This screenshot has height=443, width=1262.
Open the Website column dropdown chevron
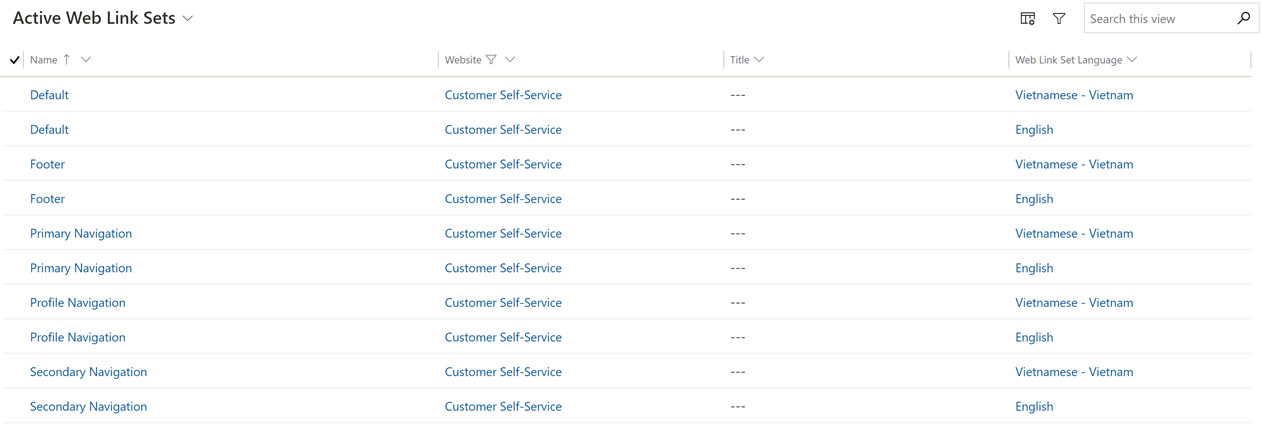[x=510, y=60]
